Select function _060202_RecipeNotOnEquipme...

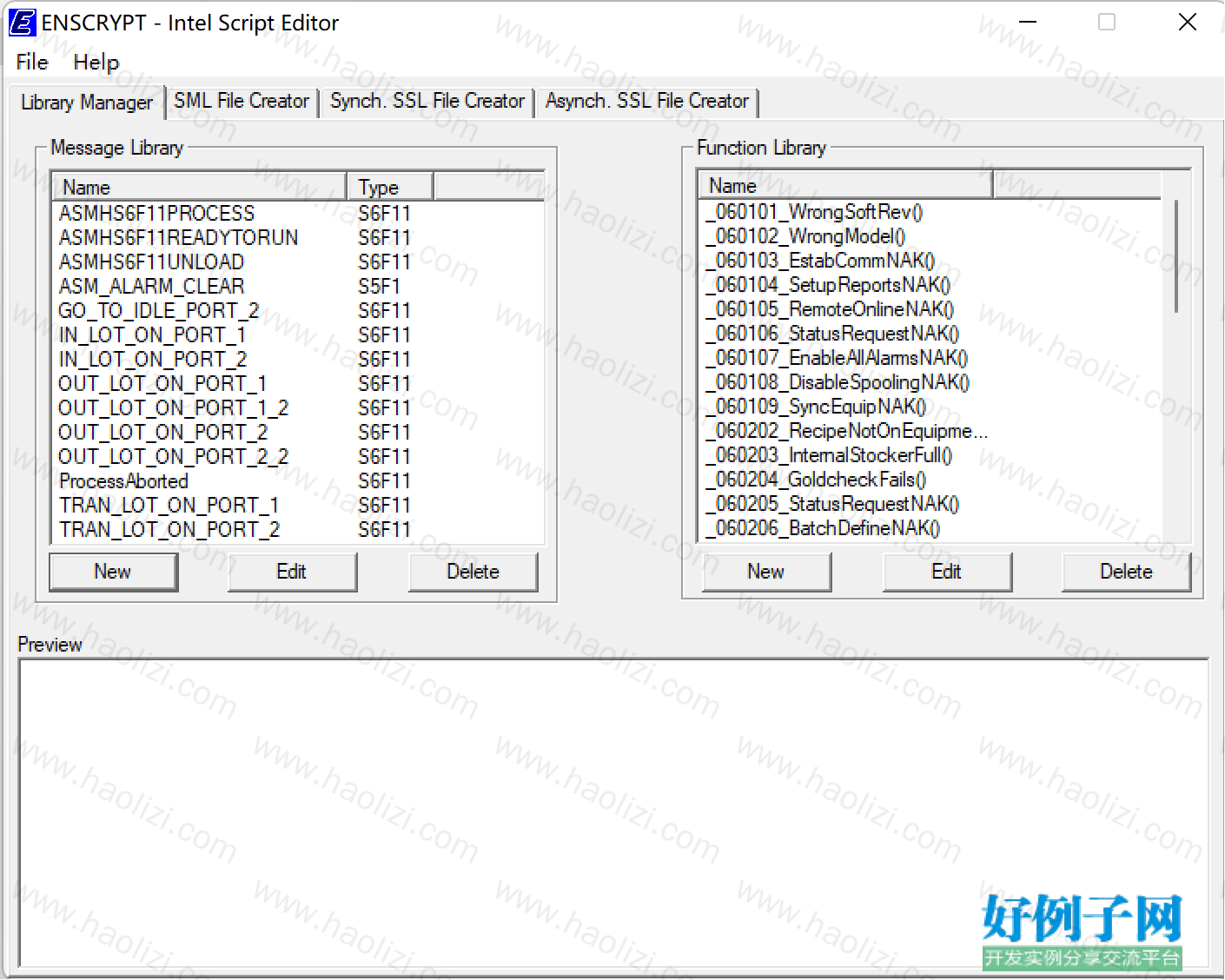[x=847, y=431]
